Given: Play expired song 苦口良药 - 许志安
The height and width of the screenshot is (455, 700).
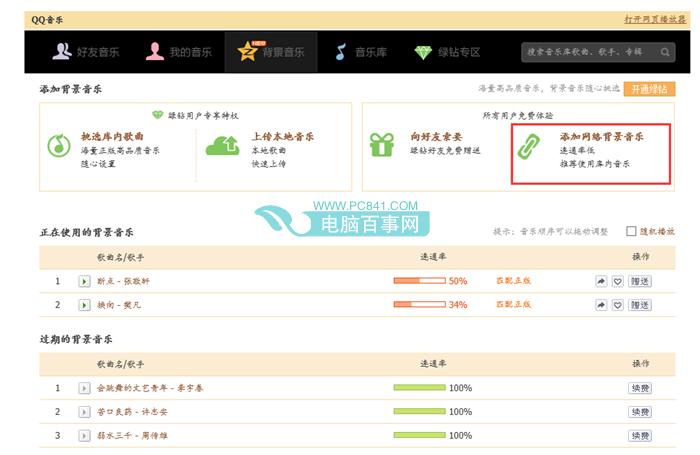Looking at the screenshot, I should tap(84, 412).
